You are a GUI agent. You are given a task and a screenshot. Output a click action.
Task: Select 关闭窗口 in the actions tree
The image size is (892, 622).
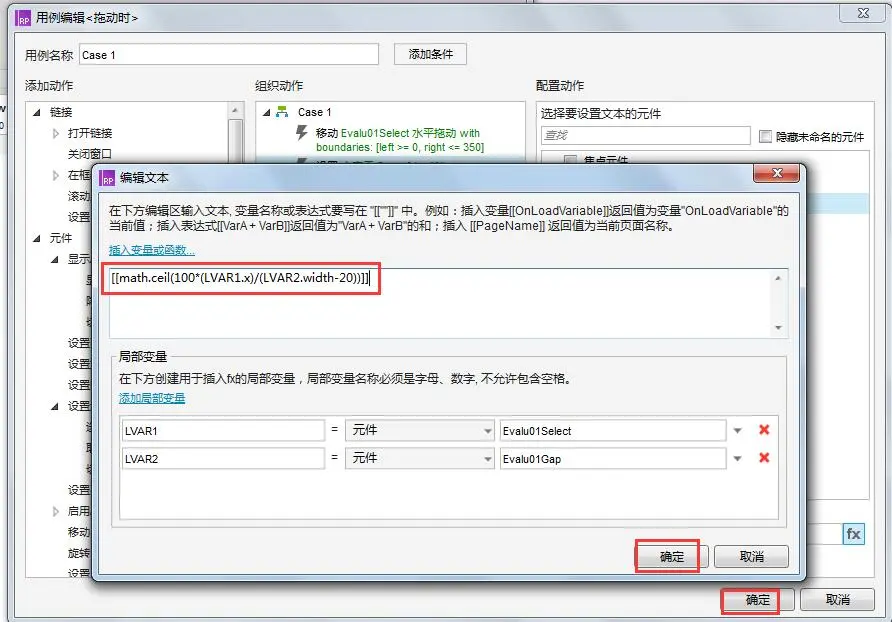[x=90, y=154]
